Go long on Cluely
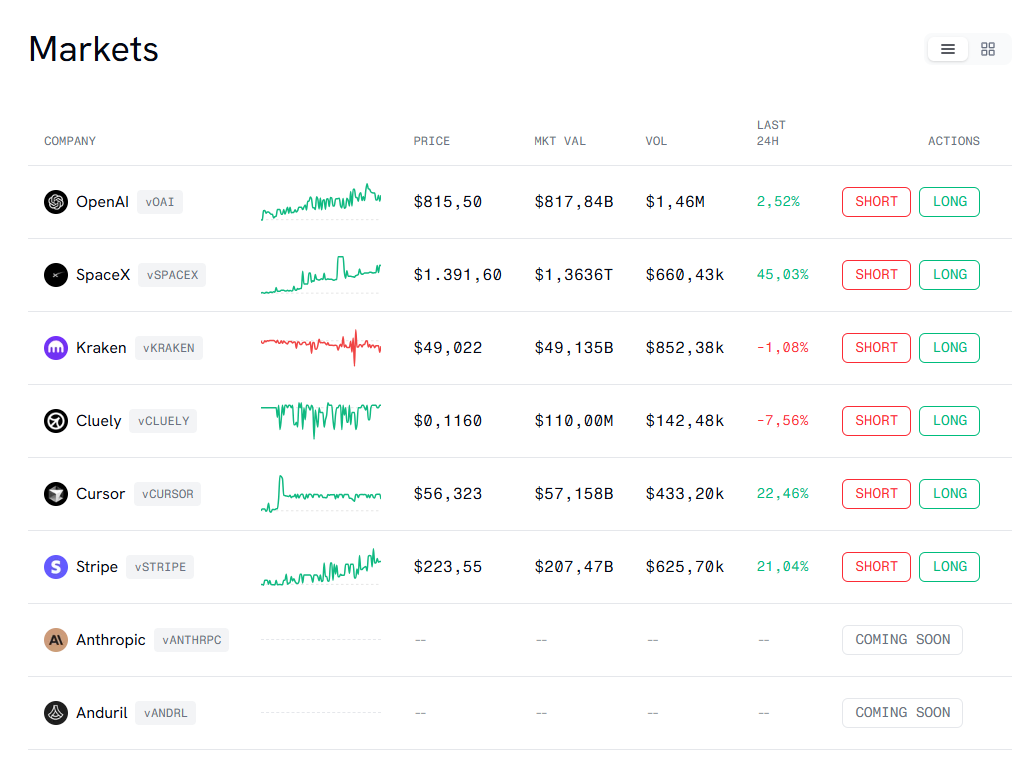1025x782 pixels. point(948,420)
